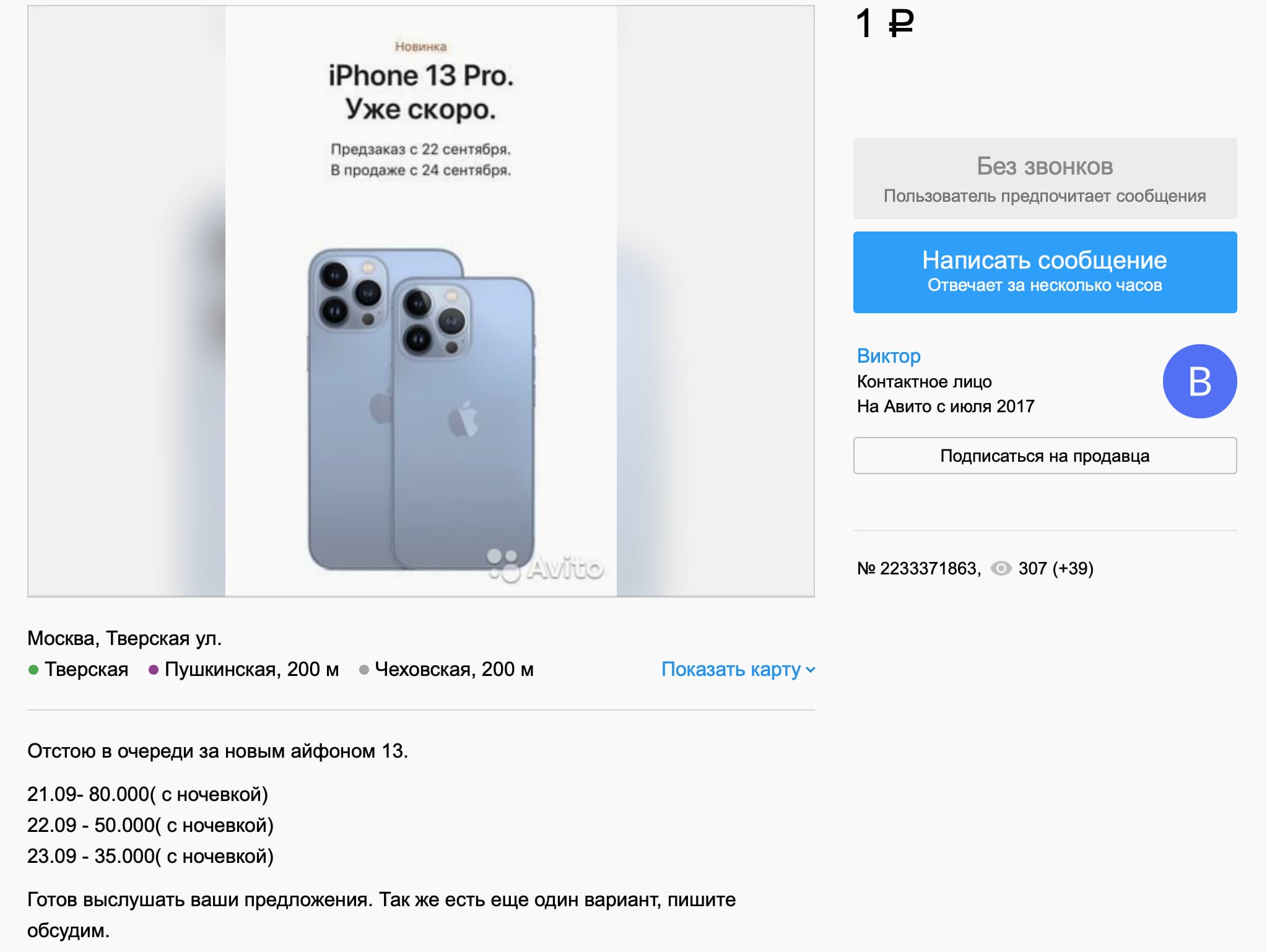Screen dimensions: 1267x952
Task: Click the views counter 307 (+39)
Action: pos(1056,568)
